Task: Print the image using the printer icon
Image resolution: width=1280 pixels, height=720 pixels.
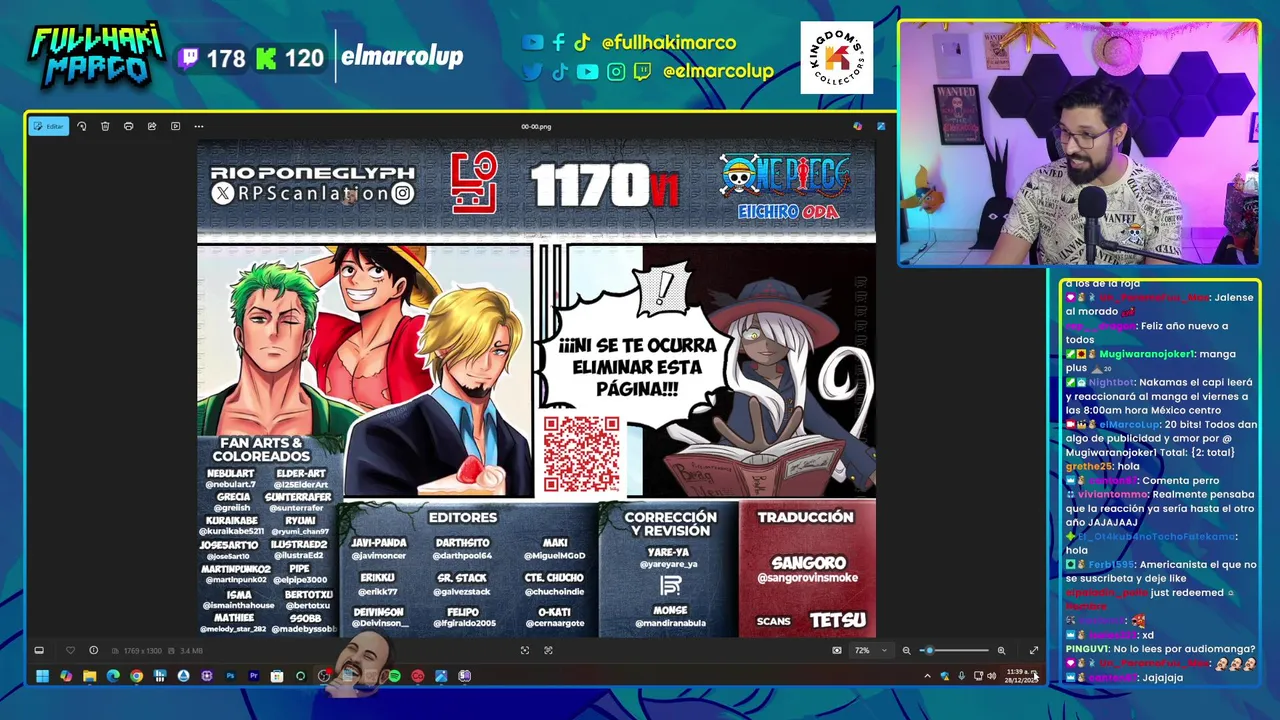Action: [x=128, y=126]
